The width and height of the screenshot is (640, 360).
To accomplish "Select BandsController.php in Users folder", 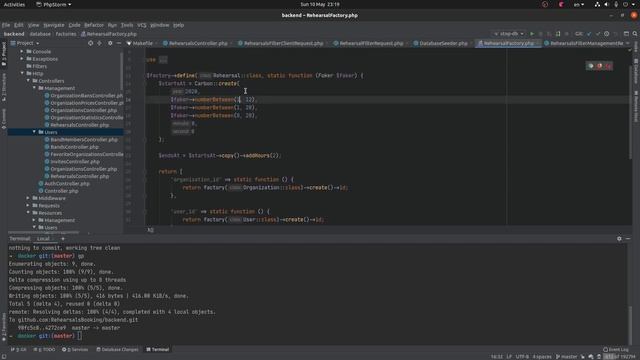I will (74, 147).
